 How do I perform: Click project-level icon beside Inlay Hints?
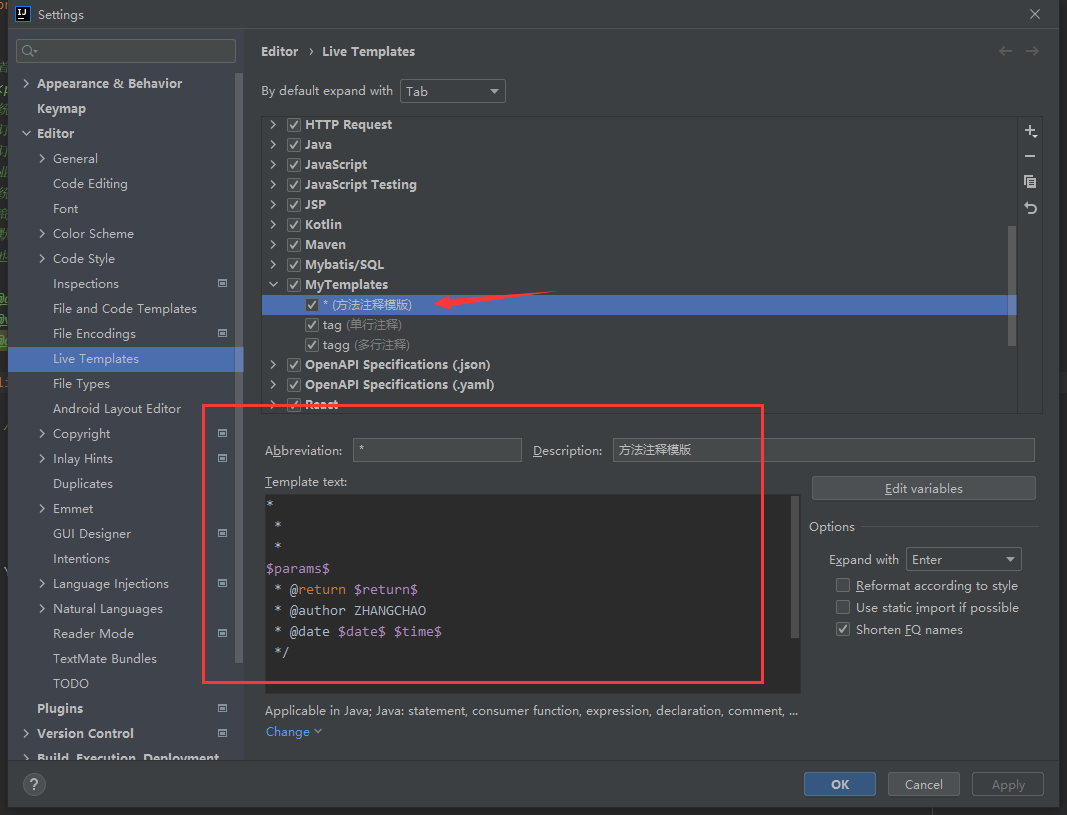coord(223,459)
